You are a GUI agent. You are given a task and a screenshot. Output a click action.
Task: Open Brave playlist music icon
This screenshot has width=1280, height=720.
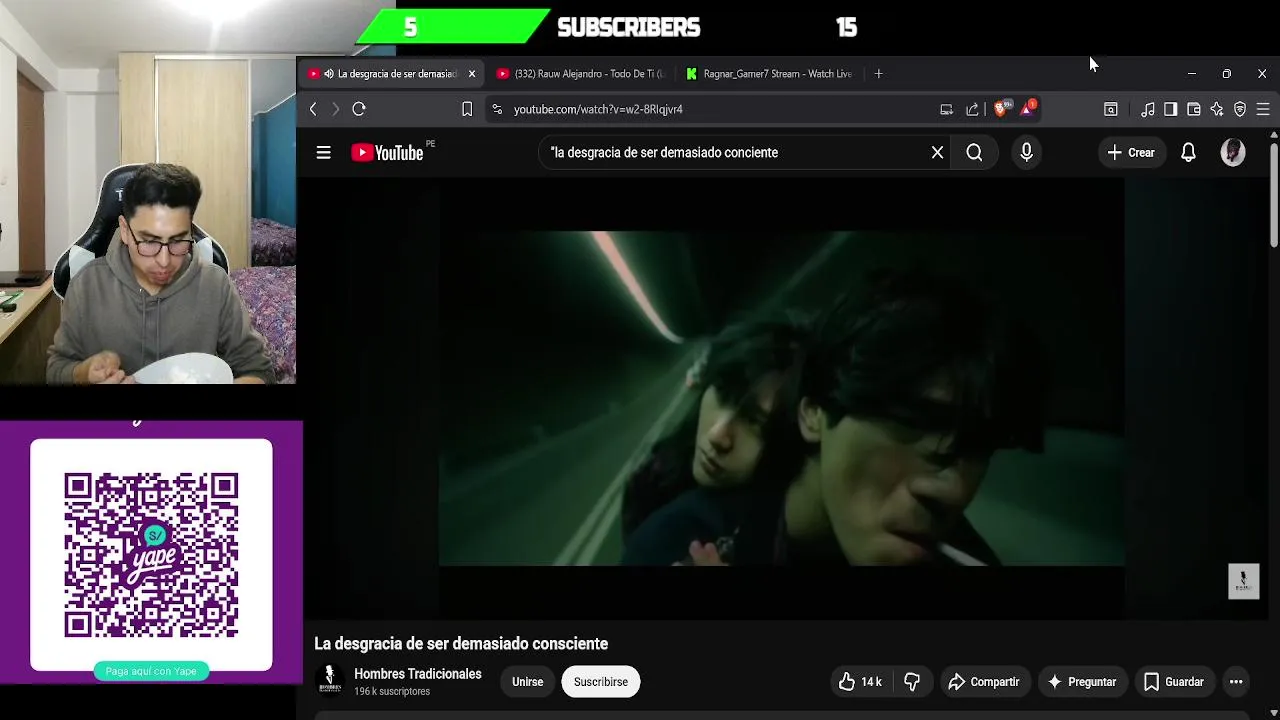(1148, 109)
